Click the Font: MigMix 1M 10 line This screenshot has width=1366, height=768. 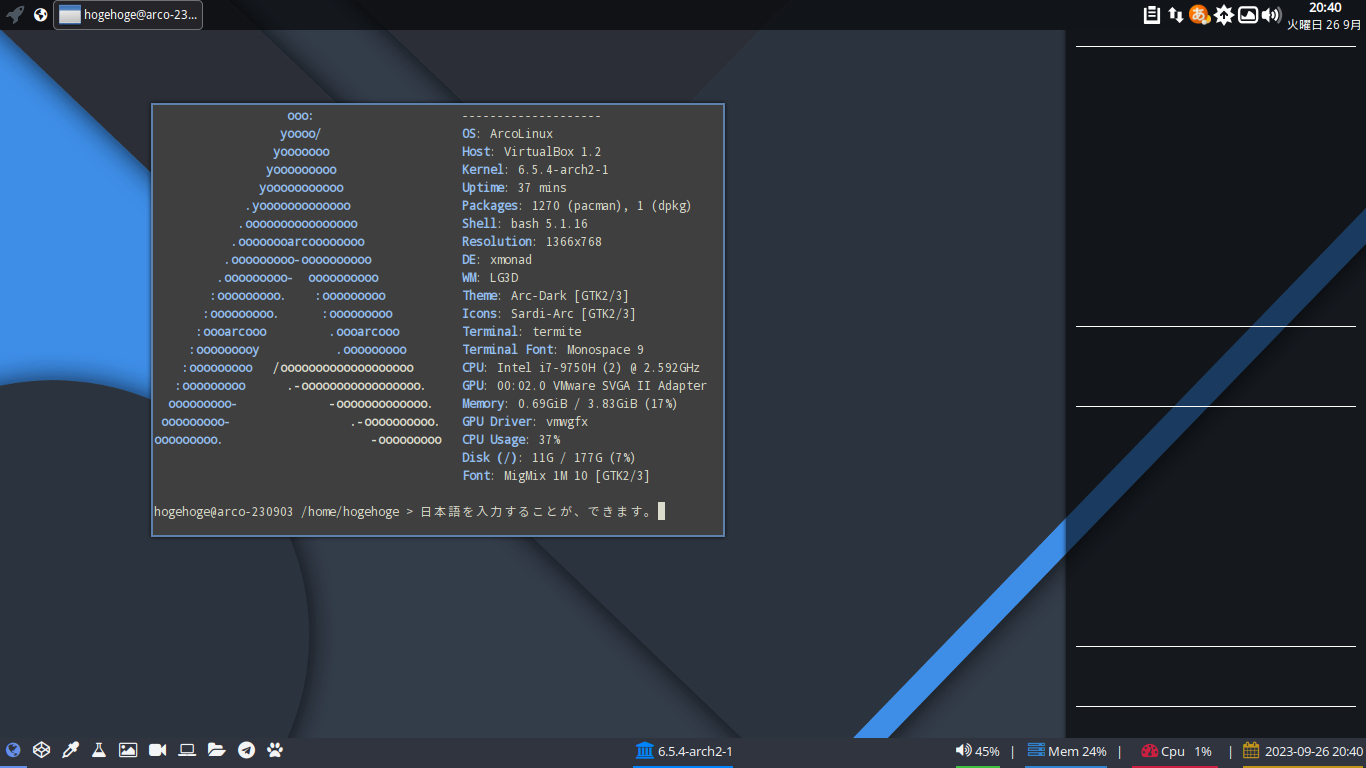(x=556, y=476)
